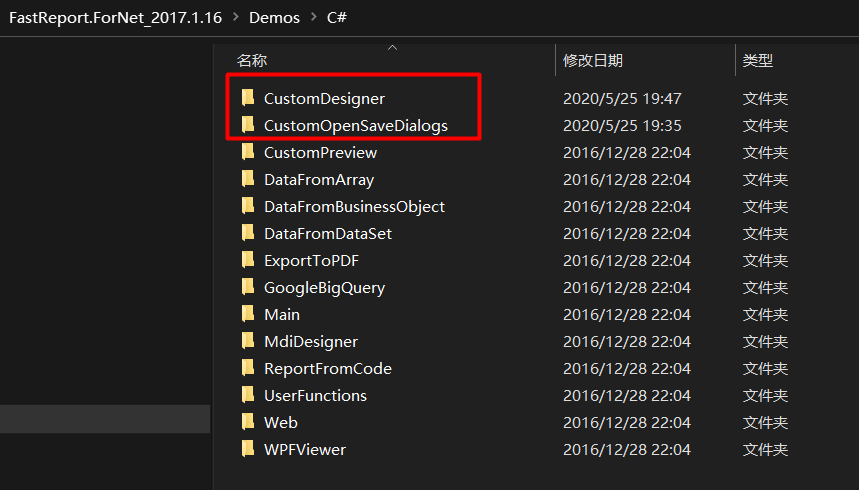Select the GoogleBigQuery folder name
This screenshot has width=859, height=490.
click(324, 288)
